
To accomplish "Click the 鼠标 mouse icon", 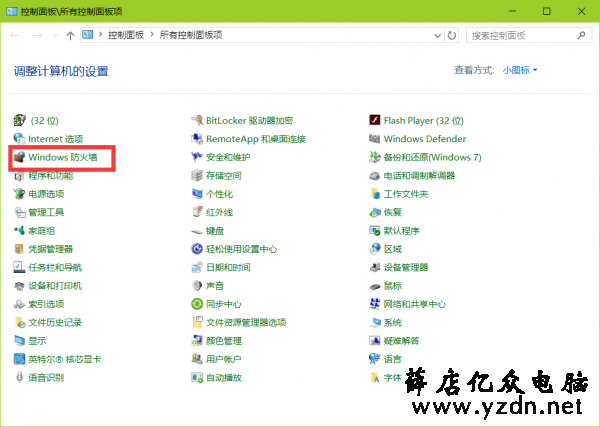I will pyautogui.click(x=375, y=286).
